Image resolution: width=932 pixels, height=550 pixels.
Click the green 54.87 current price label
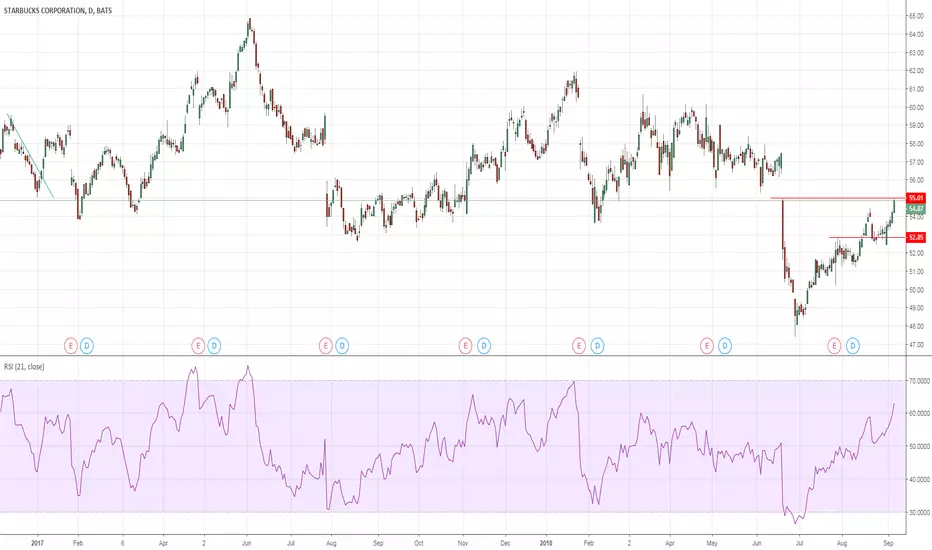[x=916, y=209]
